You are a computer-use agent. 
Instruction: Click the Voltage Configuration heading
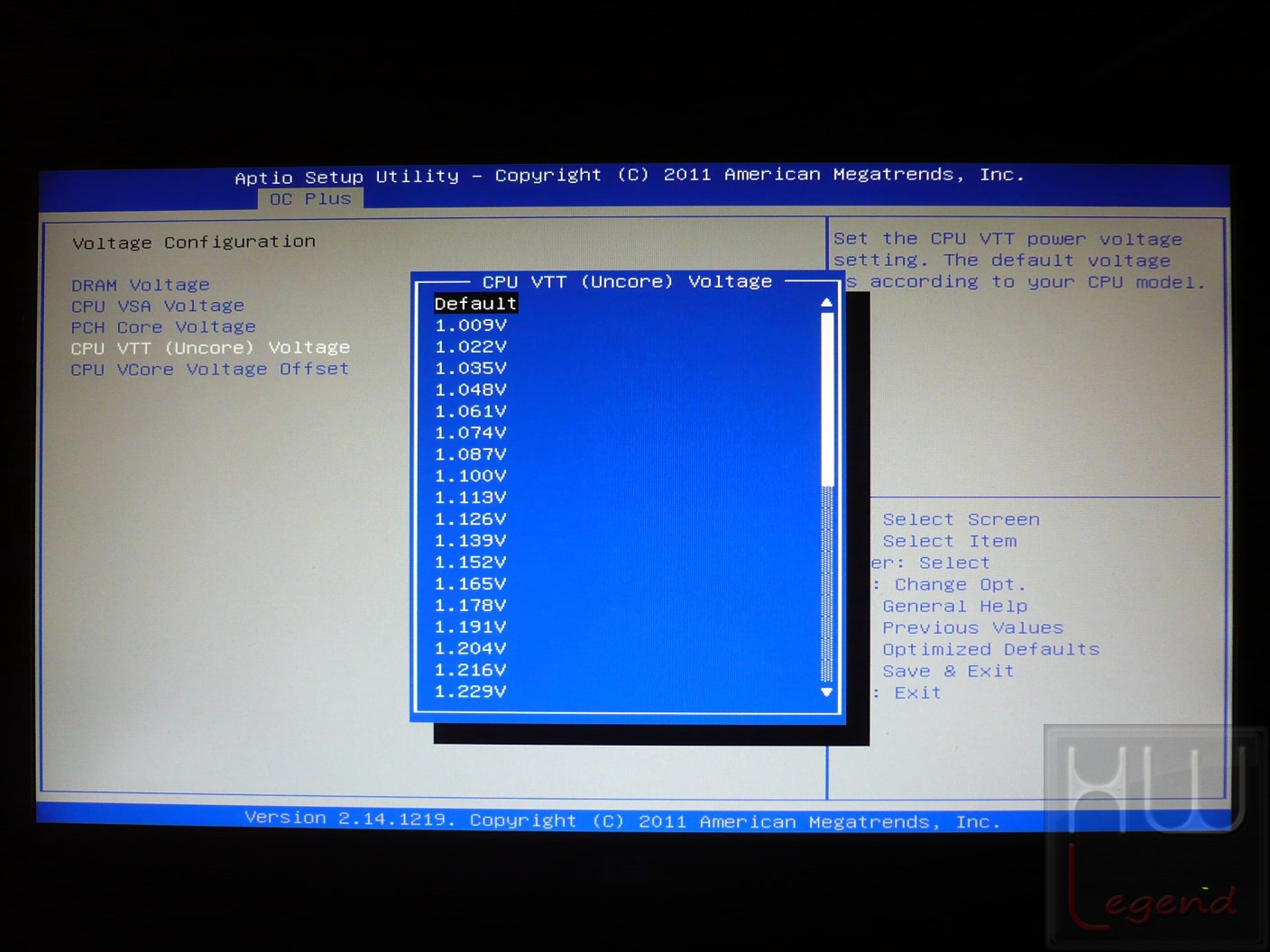[194, 243]
